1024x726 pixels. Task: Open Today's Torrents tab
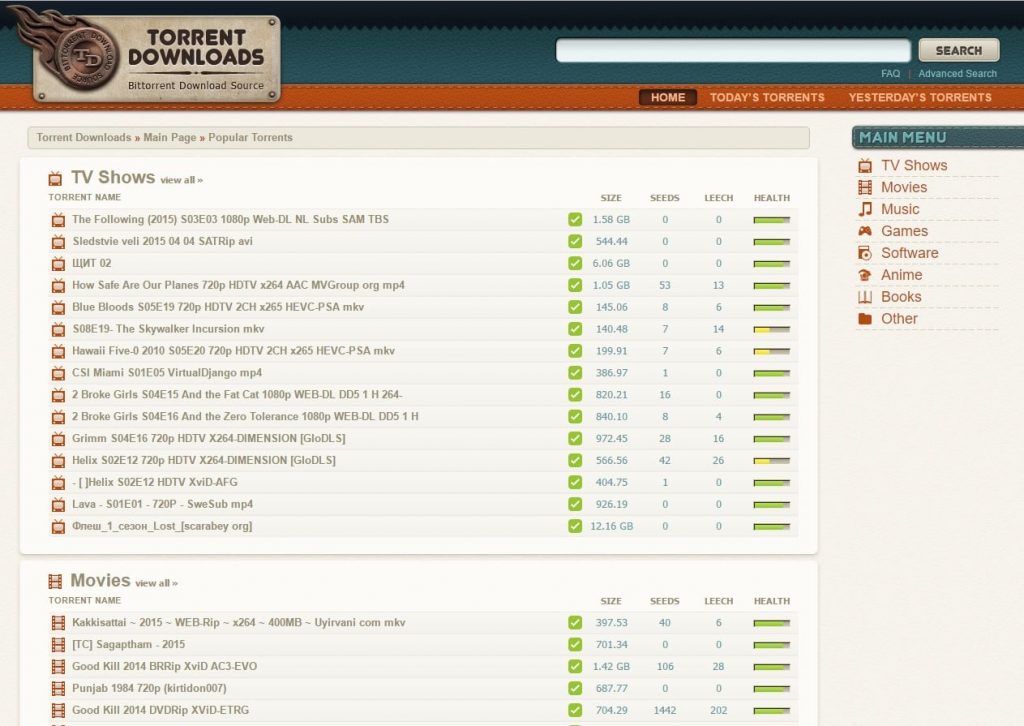point(767,97)
